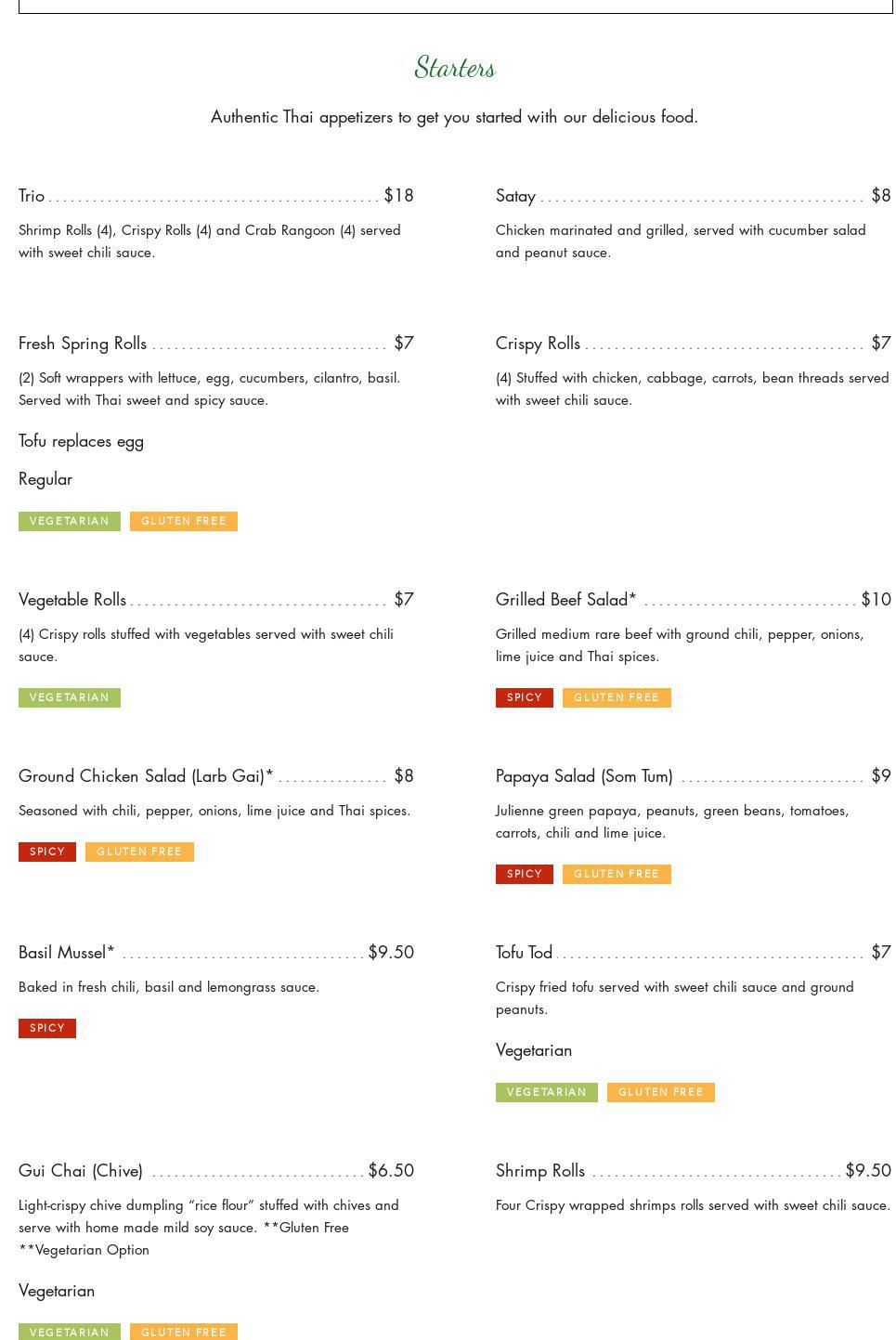896x1340 pixels.
Task: Select the Shrimp Rolls item title
Action: [x=540, y=1171]
